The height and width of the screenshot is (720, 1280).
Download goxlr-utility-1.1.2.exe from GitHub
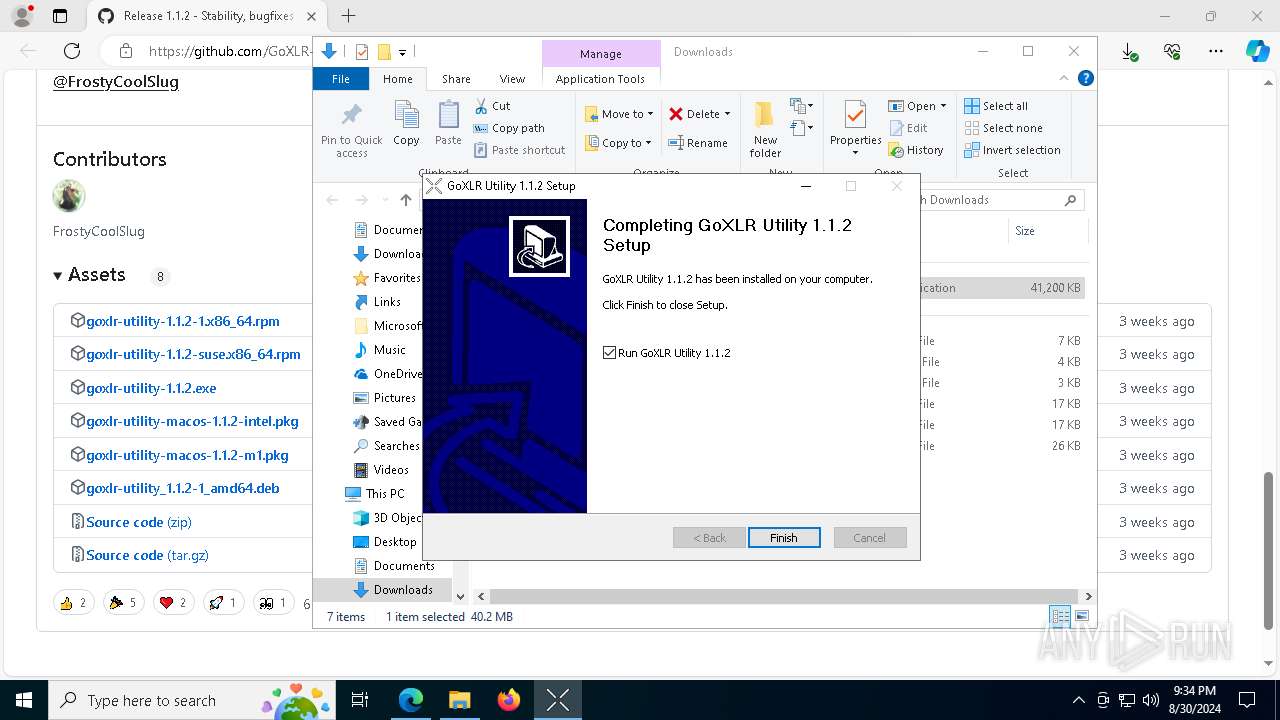pyautogui.click(x=151, y=388)
